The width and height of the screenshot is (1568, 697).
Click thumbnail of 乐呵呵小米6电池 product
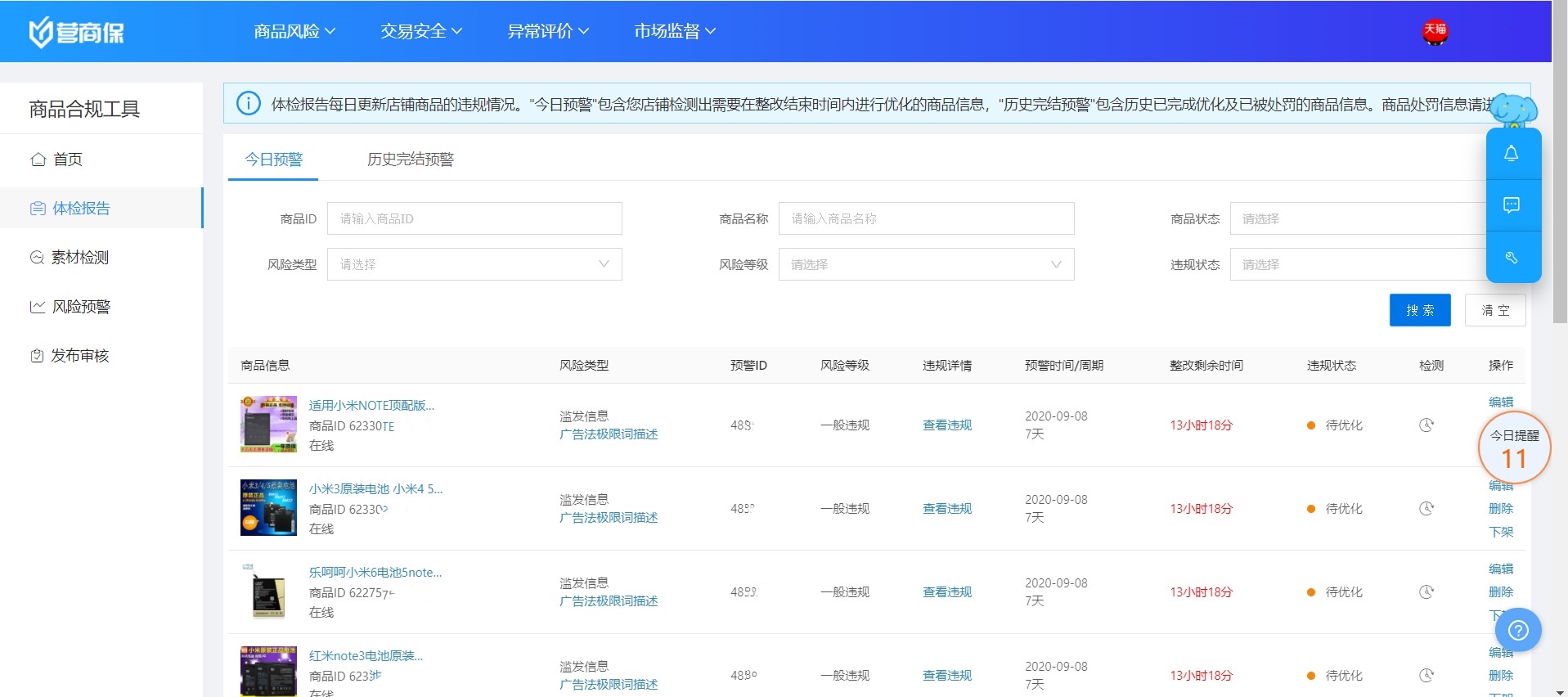click(x=268, y=591)
